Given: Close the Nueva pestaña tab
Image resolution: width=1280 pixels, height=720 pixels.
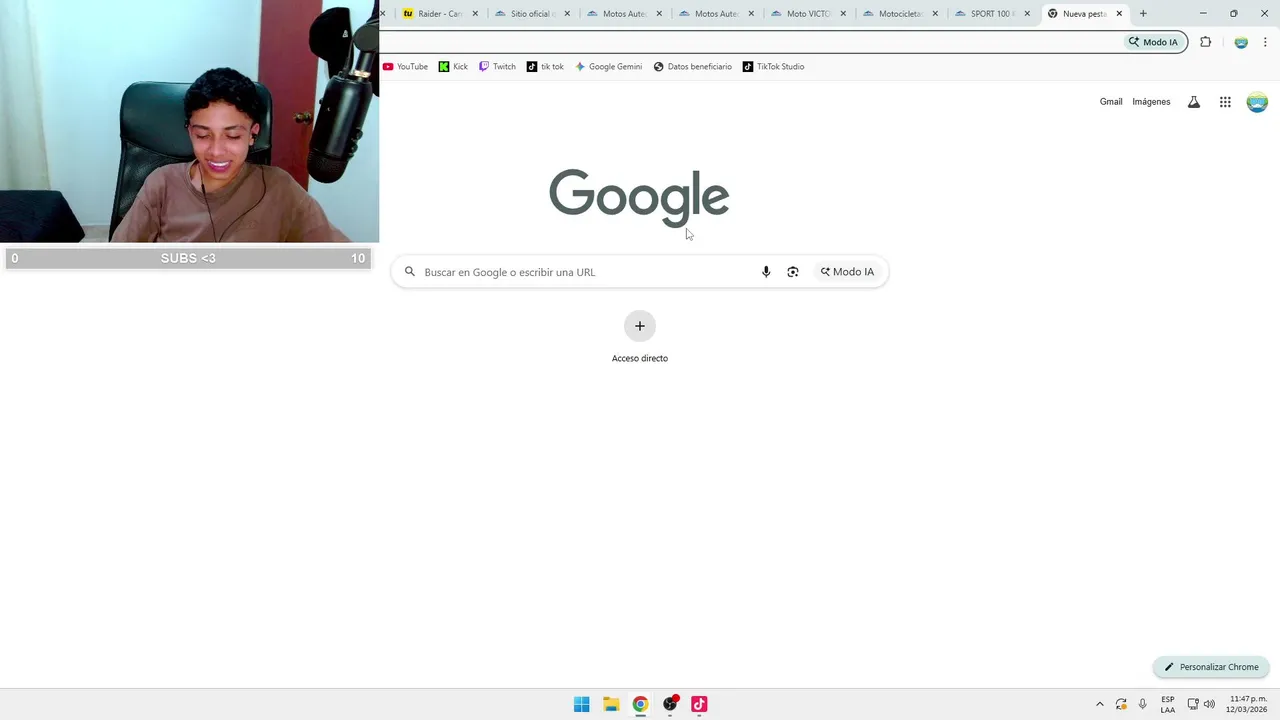Looking at the screenshot, I should tap(1119, 14).
